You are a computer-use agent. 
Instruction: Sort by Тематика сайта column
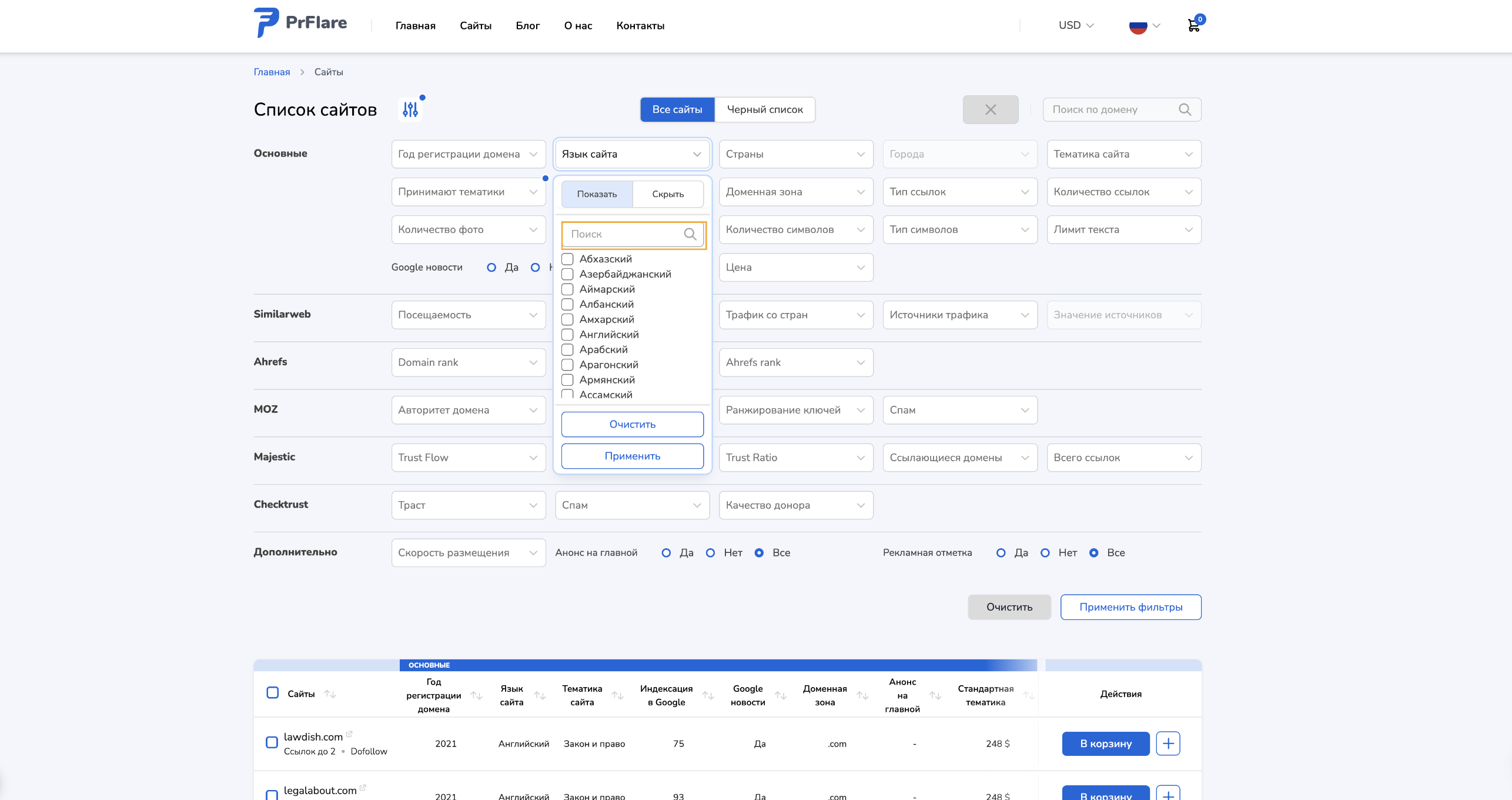click(x=617, y=695)
